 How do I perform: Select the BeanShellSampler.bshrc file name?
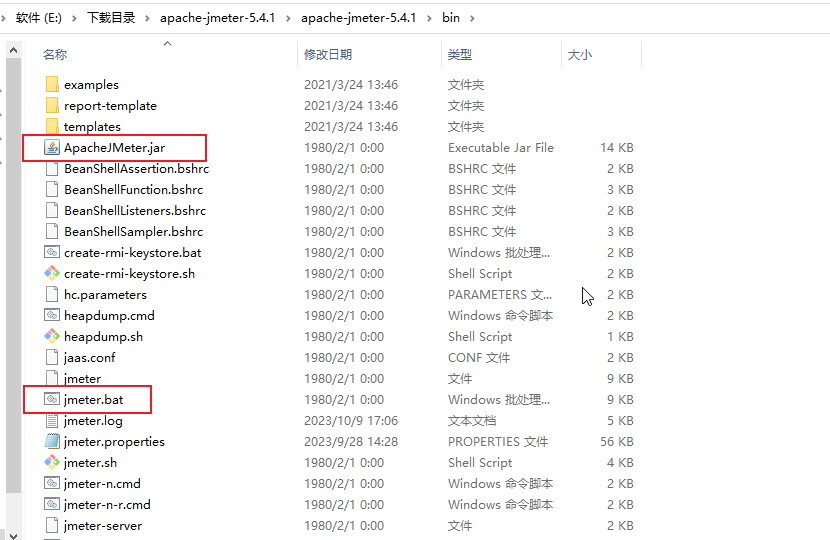(x=133, y=231)
